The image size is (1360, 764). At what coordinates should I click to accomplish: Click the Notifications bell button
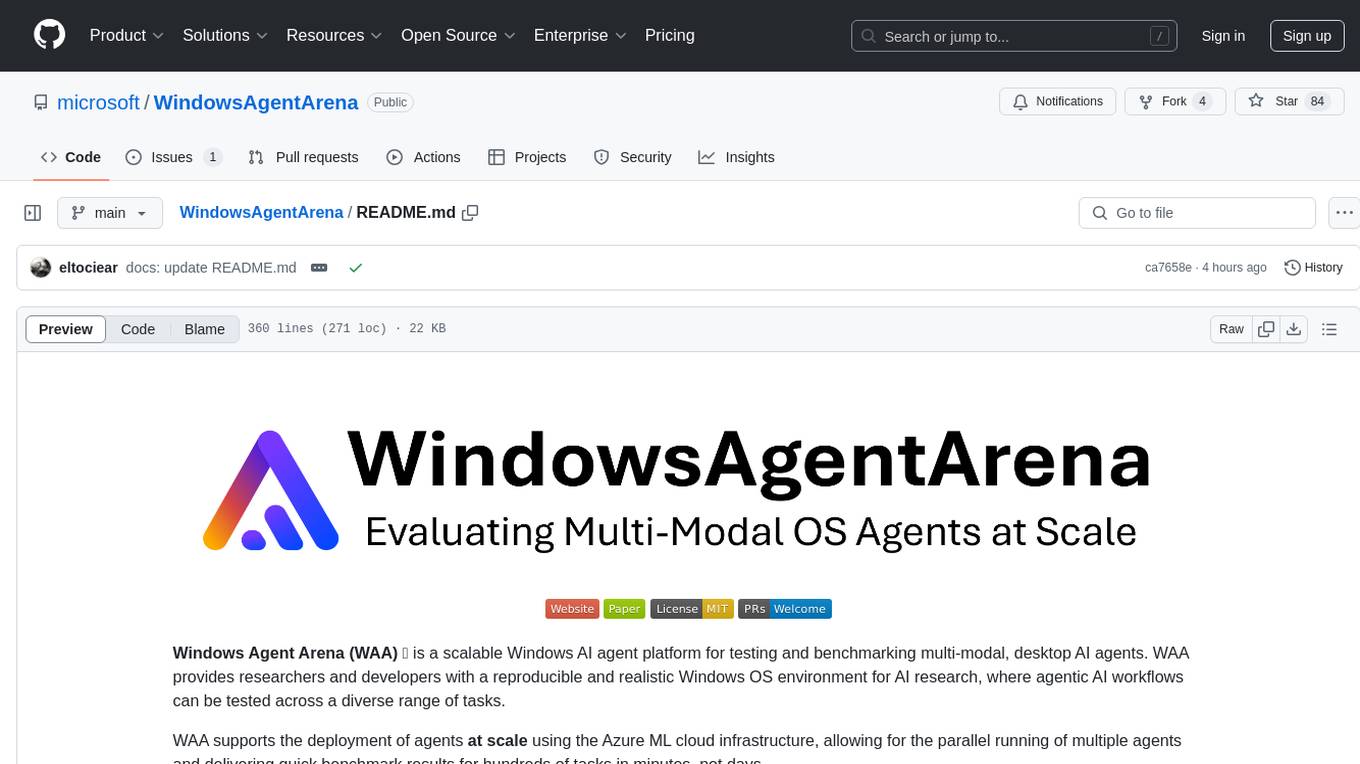[x=1058, y=102]
